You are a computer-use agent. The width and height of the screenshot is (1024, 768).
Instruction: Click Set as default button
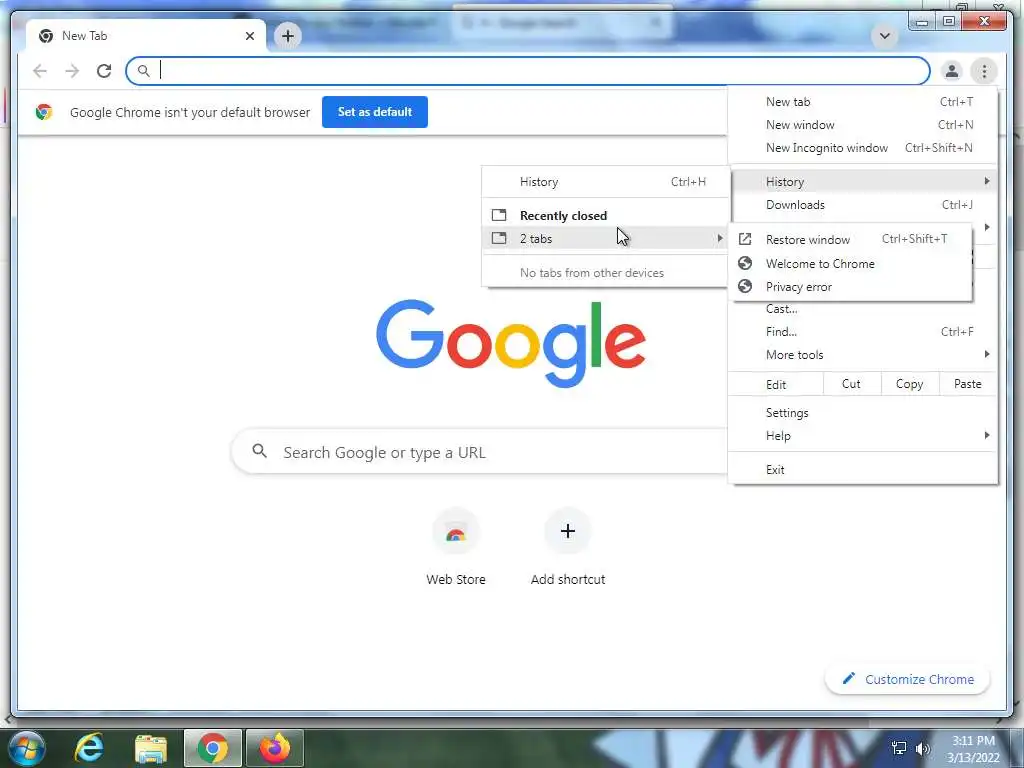point(375,112)
